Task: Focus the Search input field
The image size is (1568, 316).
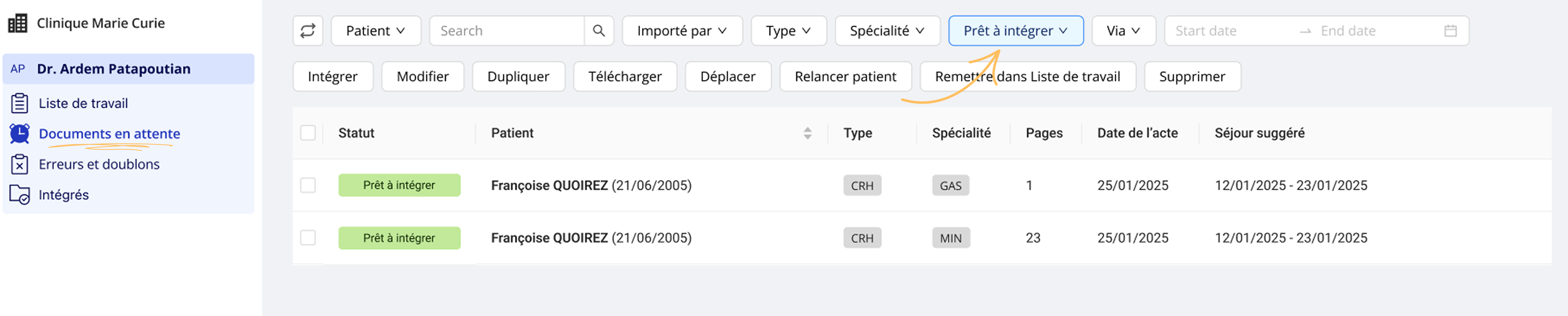Action: click(x=507, y=30)
